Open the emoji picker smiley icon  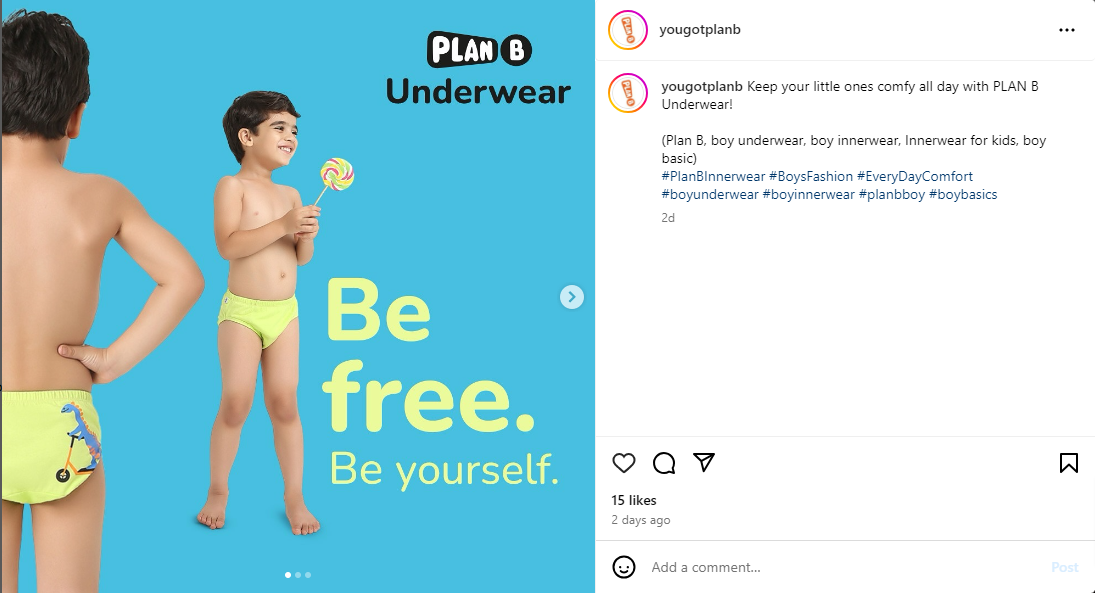(624, 567)
